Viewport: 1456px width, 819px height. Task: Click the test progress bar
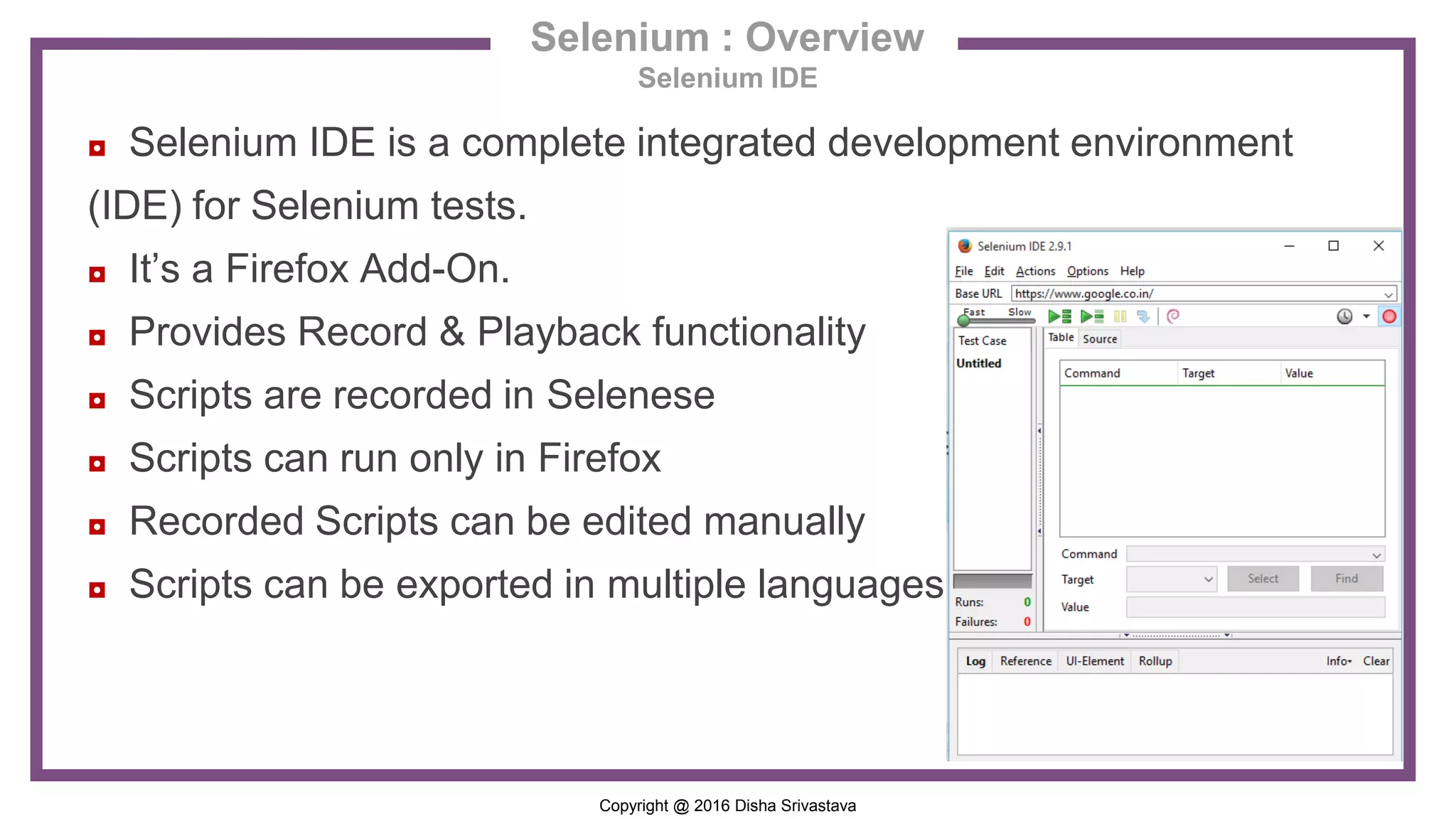click(992, 580)
